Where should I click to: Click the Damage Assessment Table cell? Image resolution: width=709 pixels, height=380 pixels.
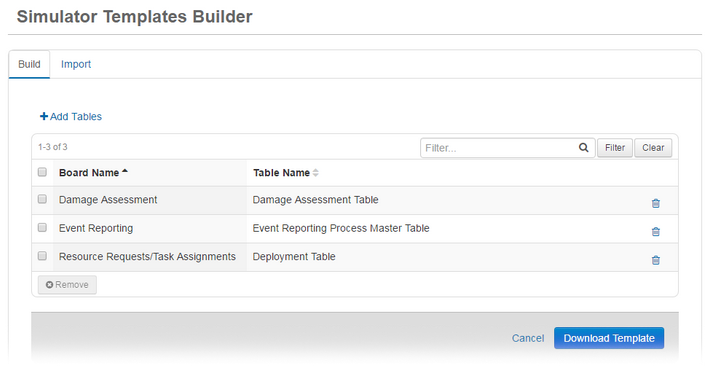tap(315, 200)
